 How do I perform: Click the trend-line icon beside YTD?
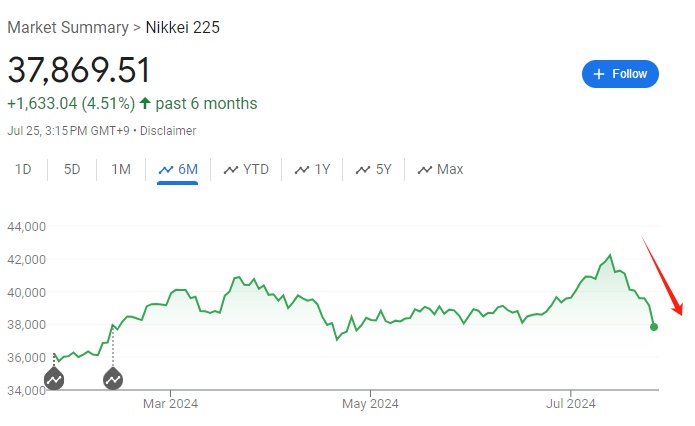point(231,170)
